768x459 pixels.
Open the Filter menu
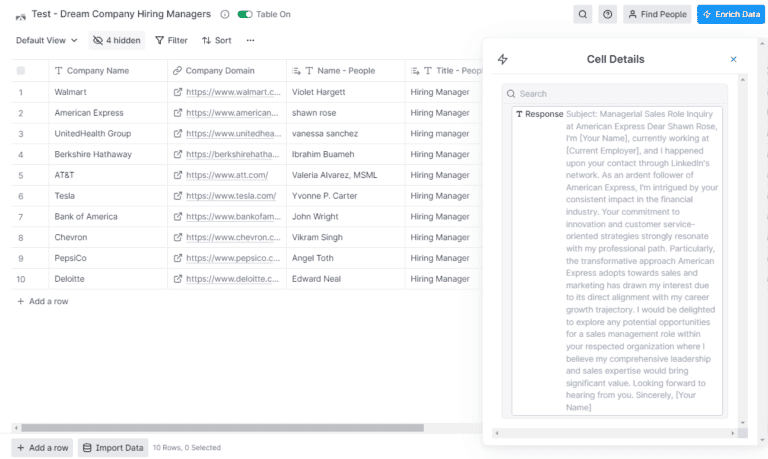171,40
